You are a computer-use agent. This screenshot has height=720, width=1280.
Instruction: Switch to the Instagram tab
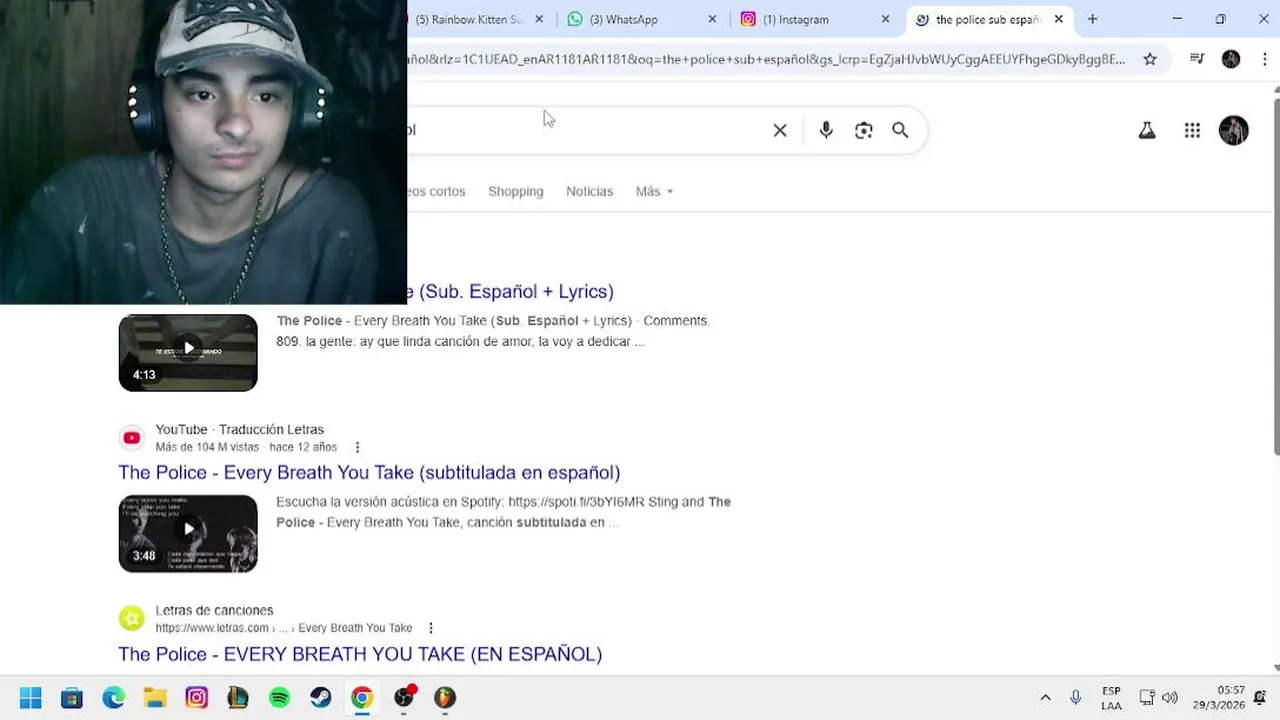813,19
